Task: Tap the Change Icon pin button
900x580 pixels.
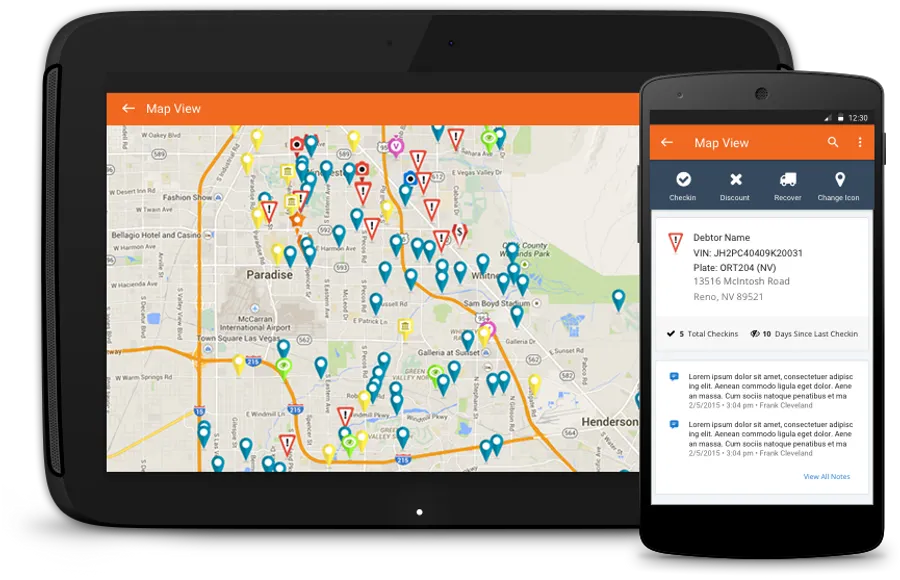Action: pyautogui.click(x=839, y=180)
